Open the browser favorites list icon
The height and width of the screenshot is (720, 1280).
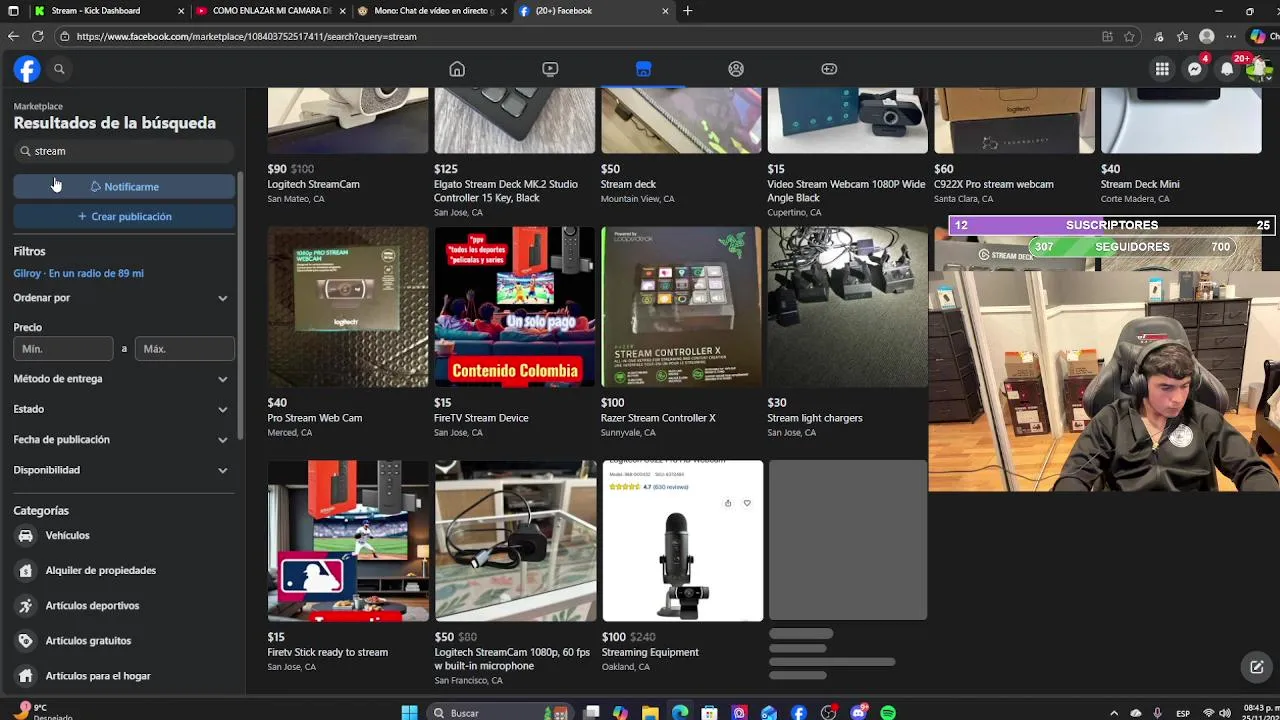click(x=1183, y=36)
